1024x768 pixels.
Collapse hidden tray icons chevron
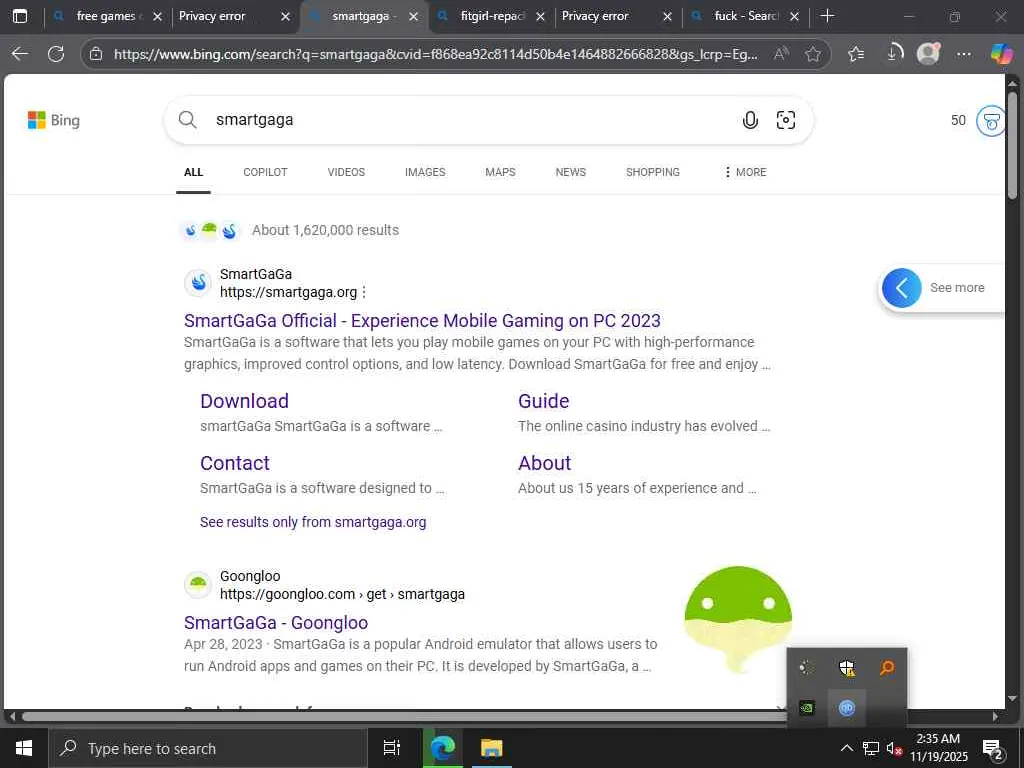tap(846, 749)
